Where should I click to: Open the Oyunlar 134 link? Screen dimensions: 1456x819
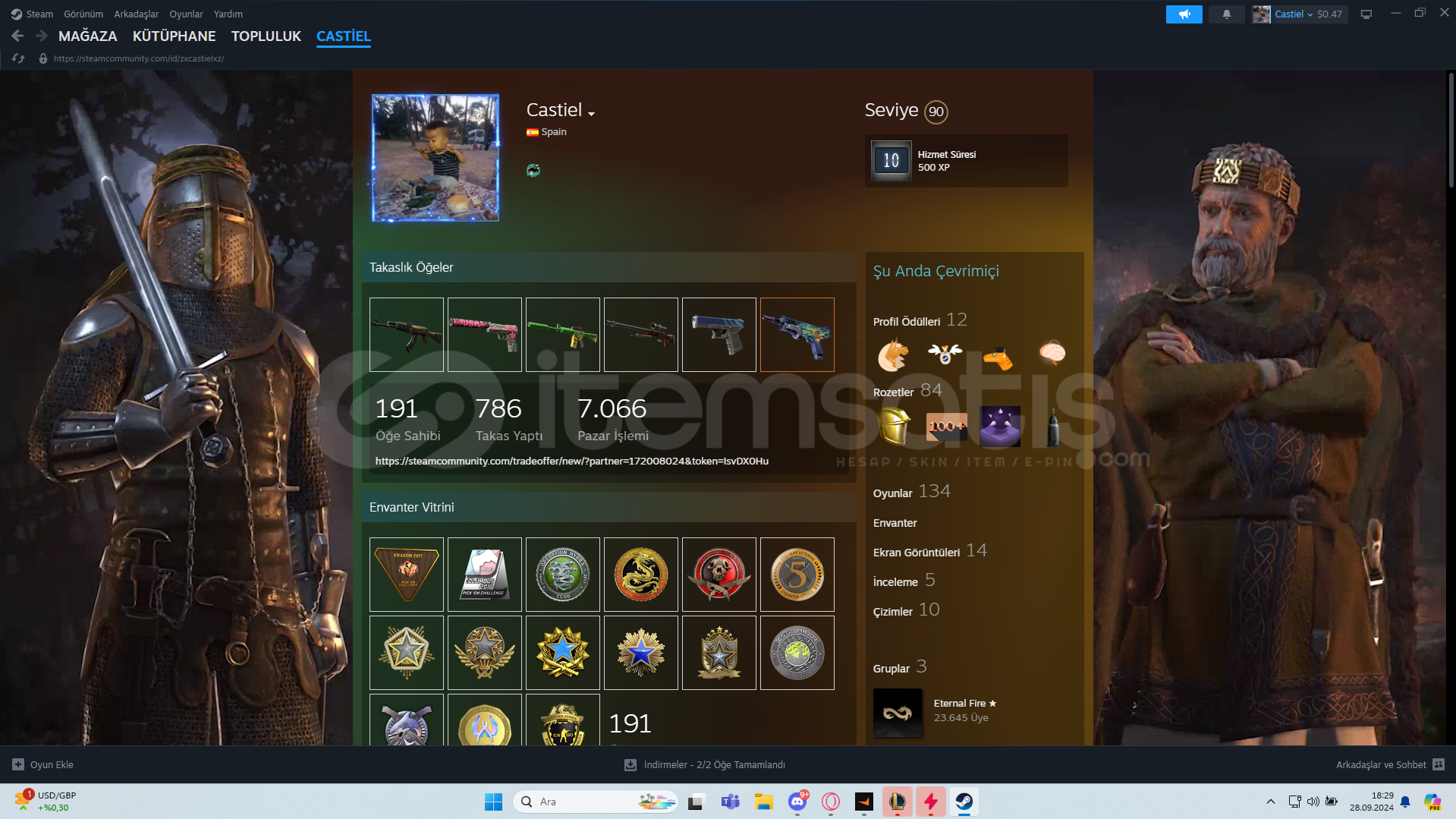911,492
